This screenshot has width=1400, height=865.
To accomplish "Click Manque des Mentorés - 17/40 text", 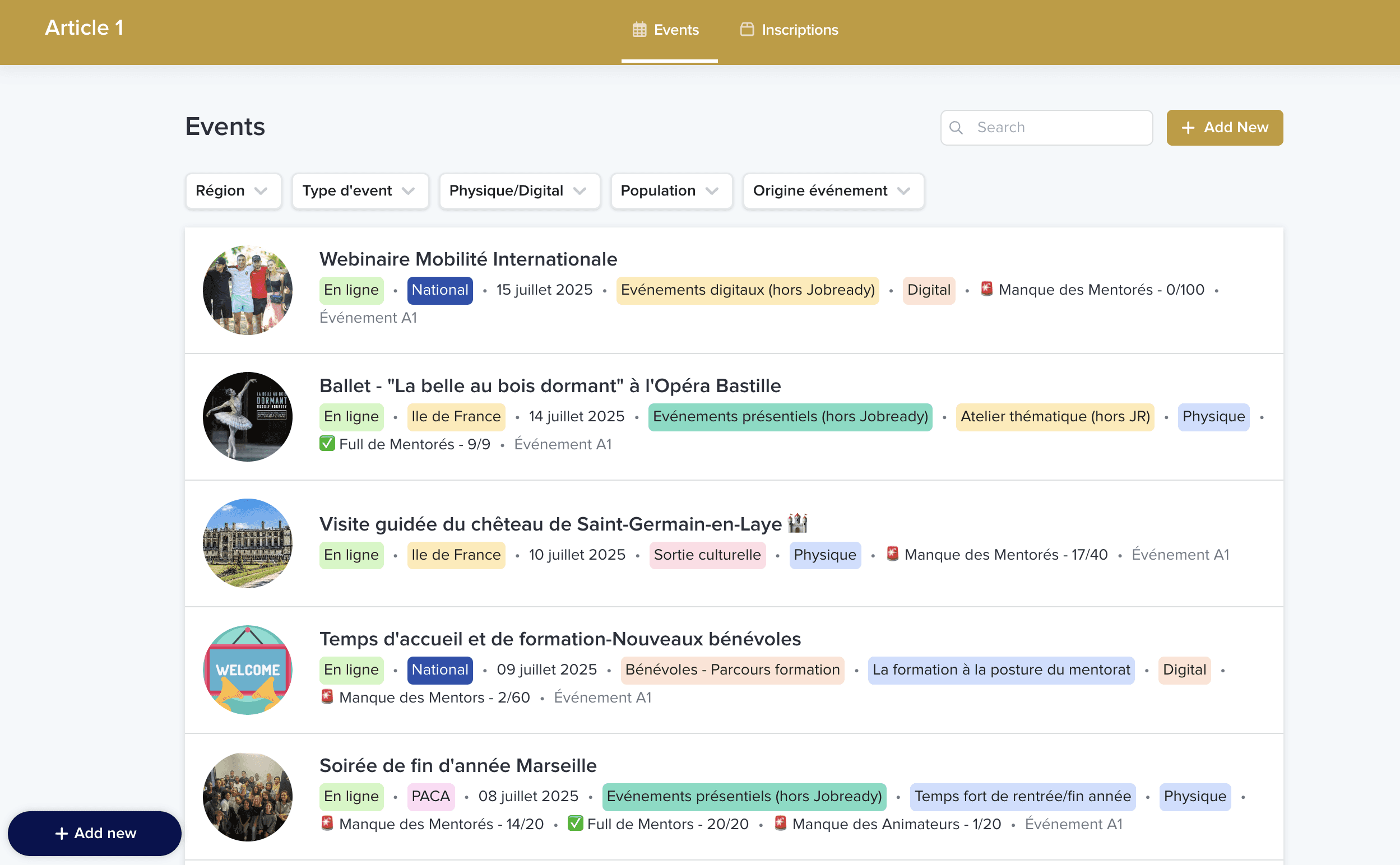I will (x=1005, y=555).
